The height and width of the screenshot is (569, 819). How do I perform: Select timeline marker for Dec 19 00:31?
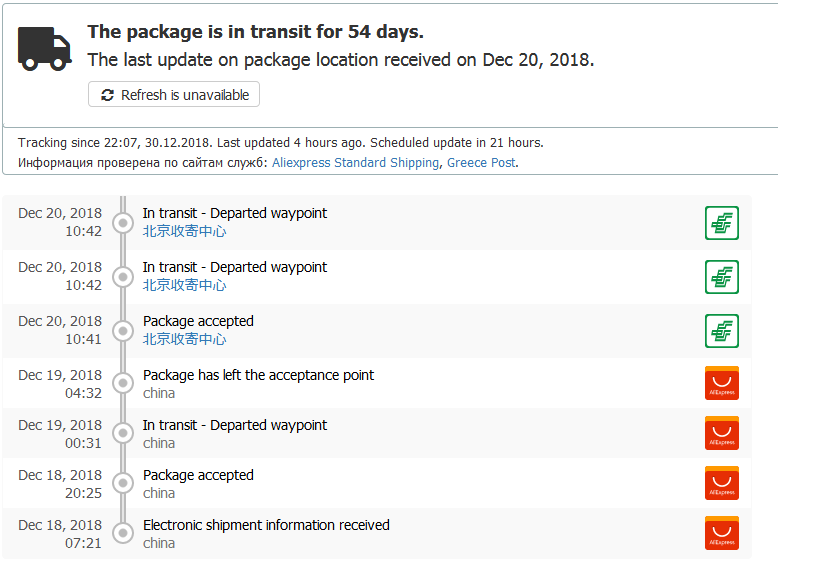(x=123, y=433)
